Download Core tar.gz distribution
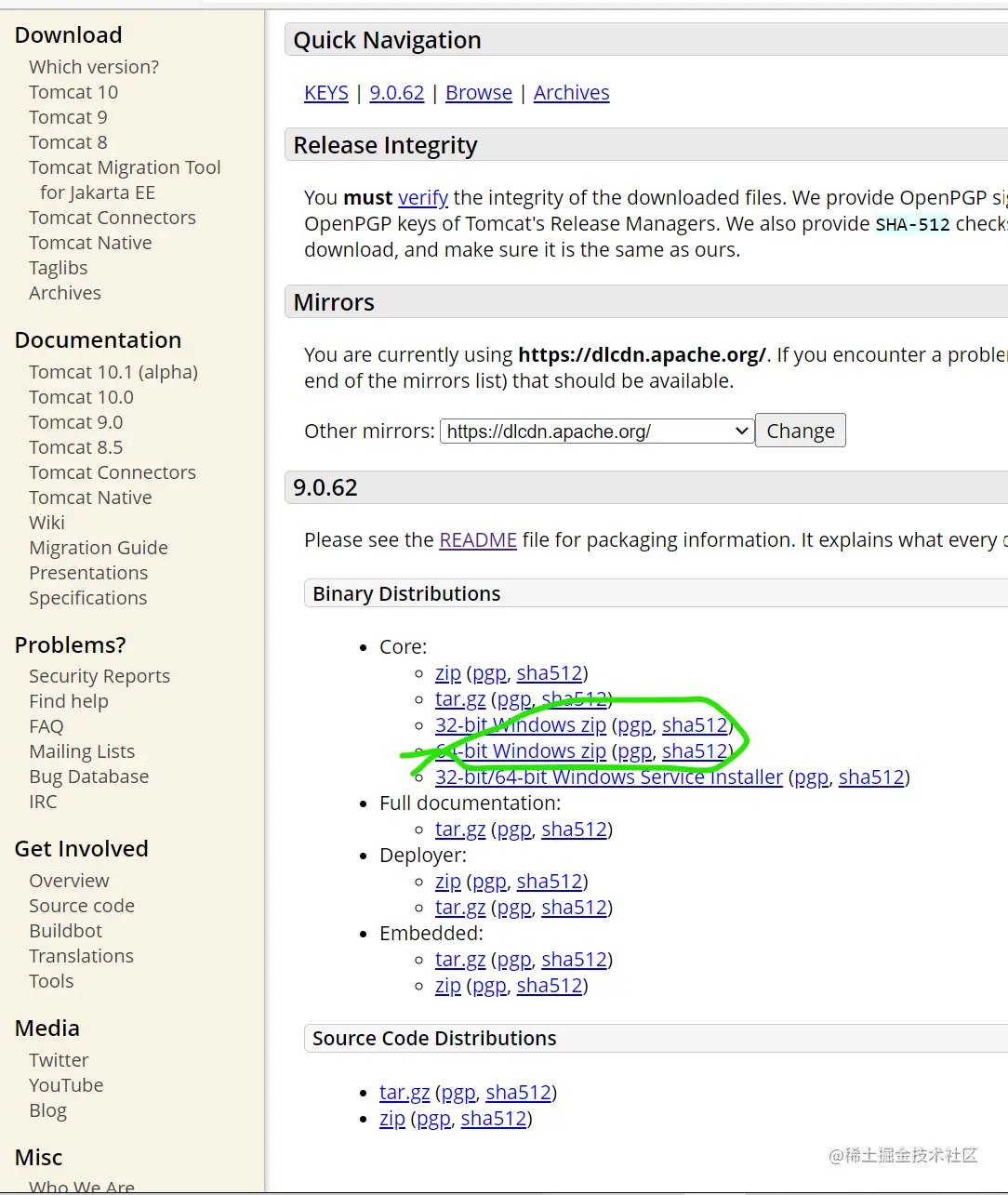1008x1195 pixels. tap(460, 699)
